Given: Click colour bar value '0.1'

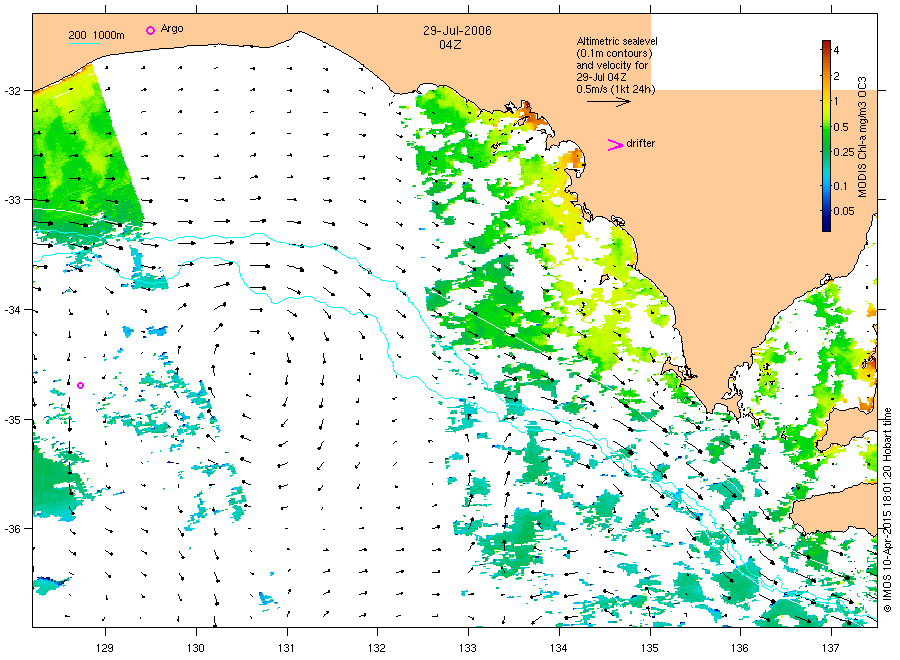Looking at the screenshot, I should coord(840,186).
